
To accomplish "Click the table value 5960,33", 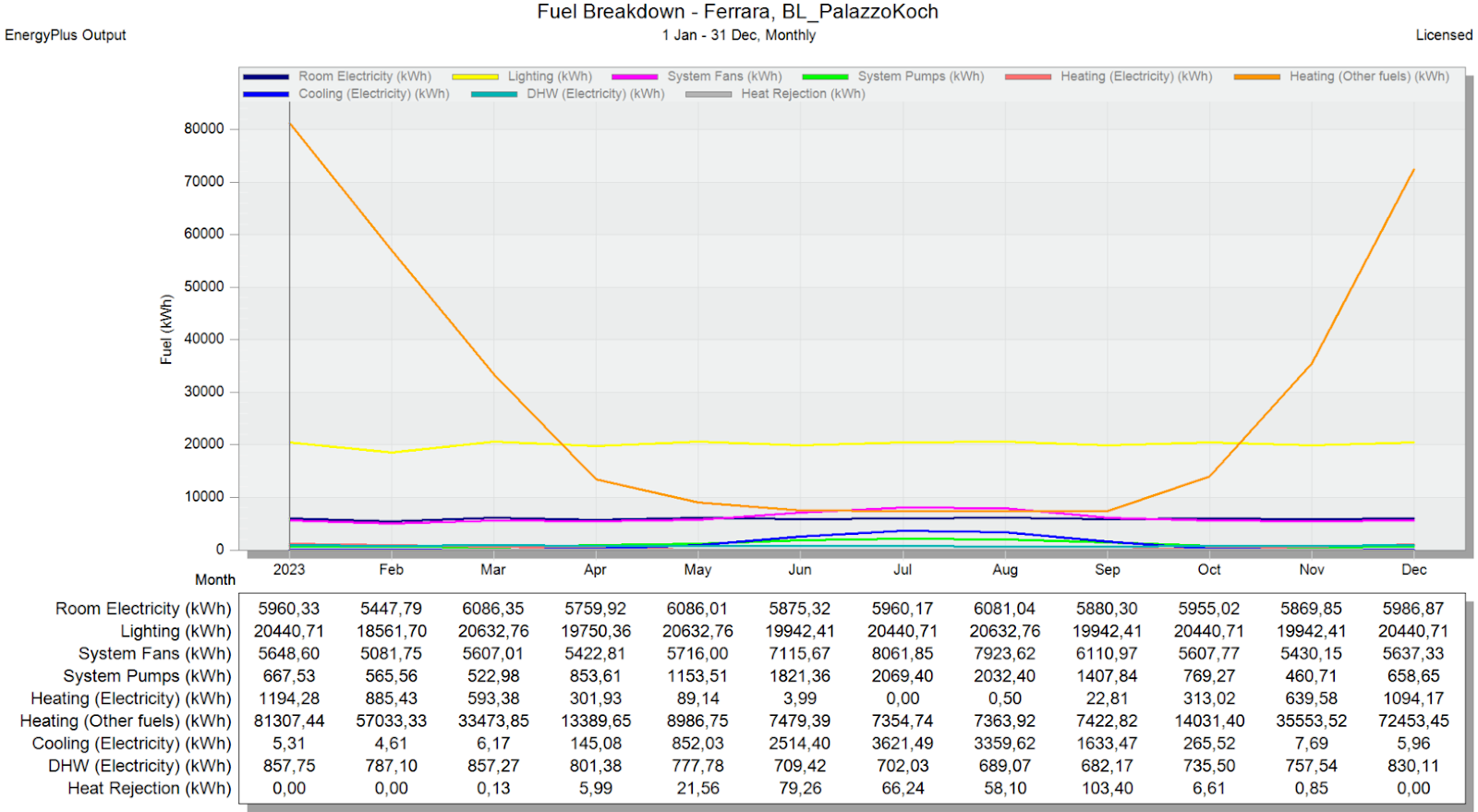I will [289, 609].
